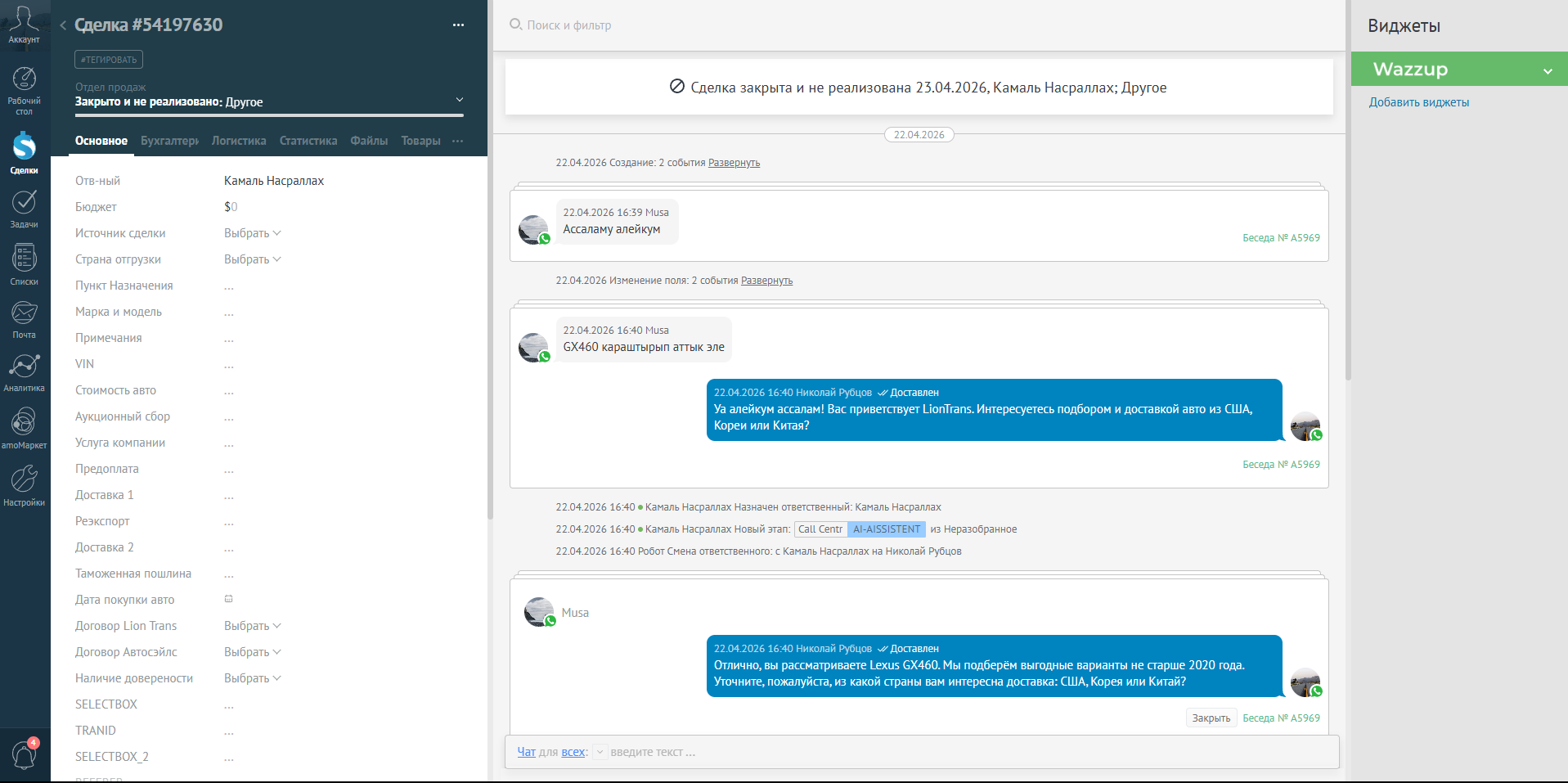1568x783 pixels.
Task: Click the Чат link in message box
Action: click(x=526, y=752)
